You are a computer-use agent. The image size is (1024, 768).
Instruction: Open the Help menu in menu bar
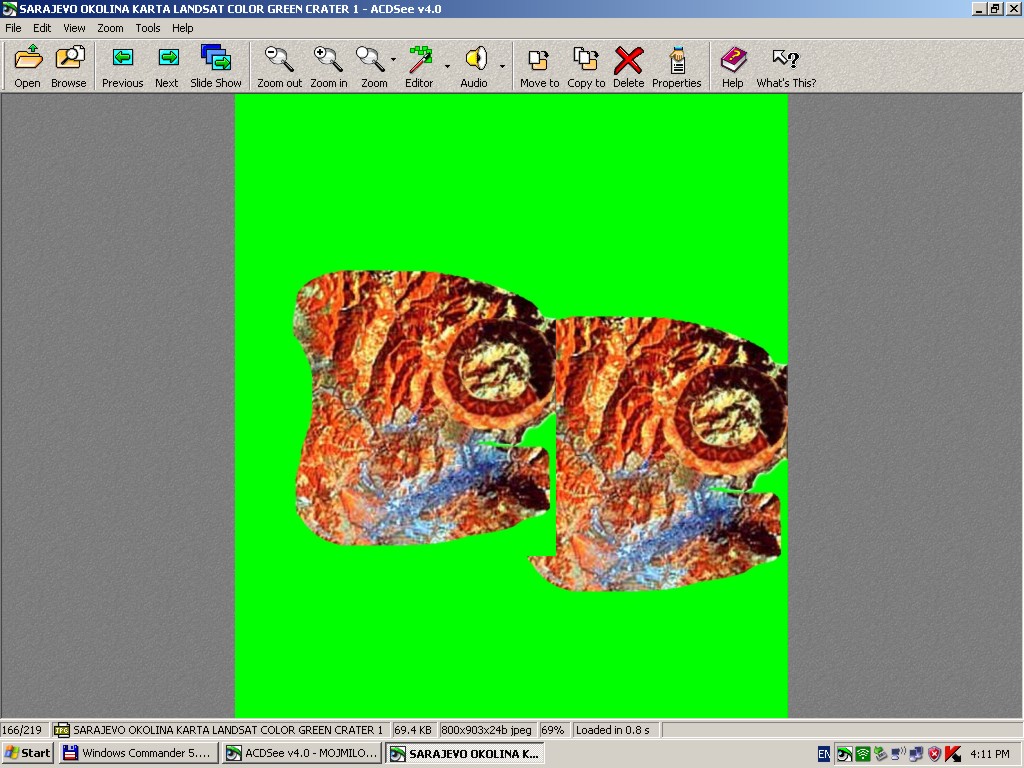click(183, 28)
